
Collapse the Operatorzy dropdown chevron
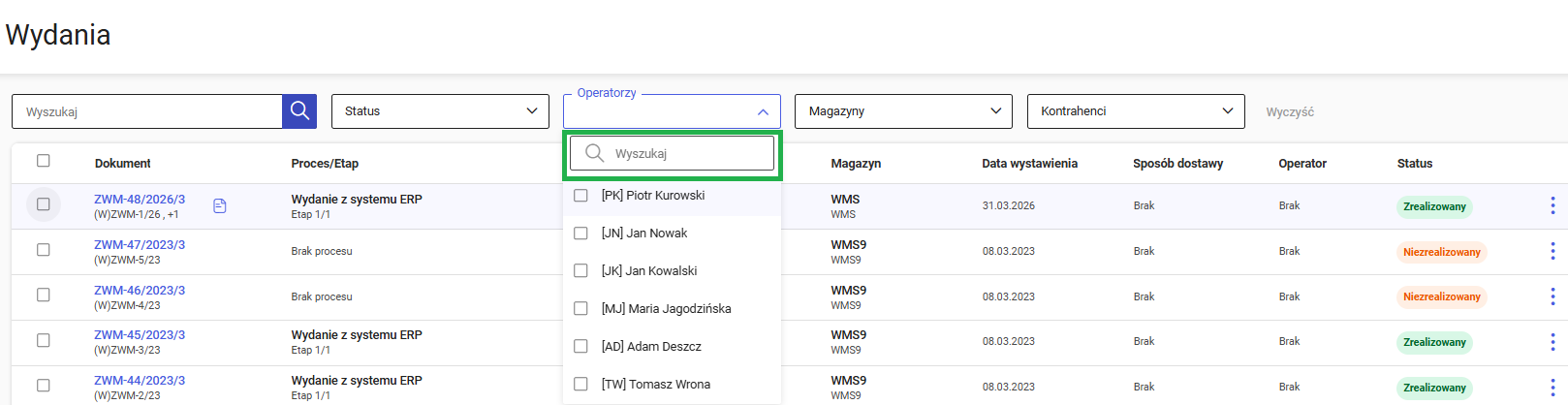coord(763,112)
